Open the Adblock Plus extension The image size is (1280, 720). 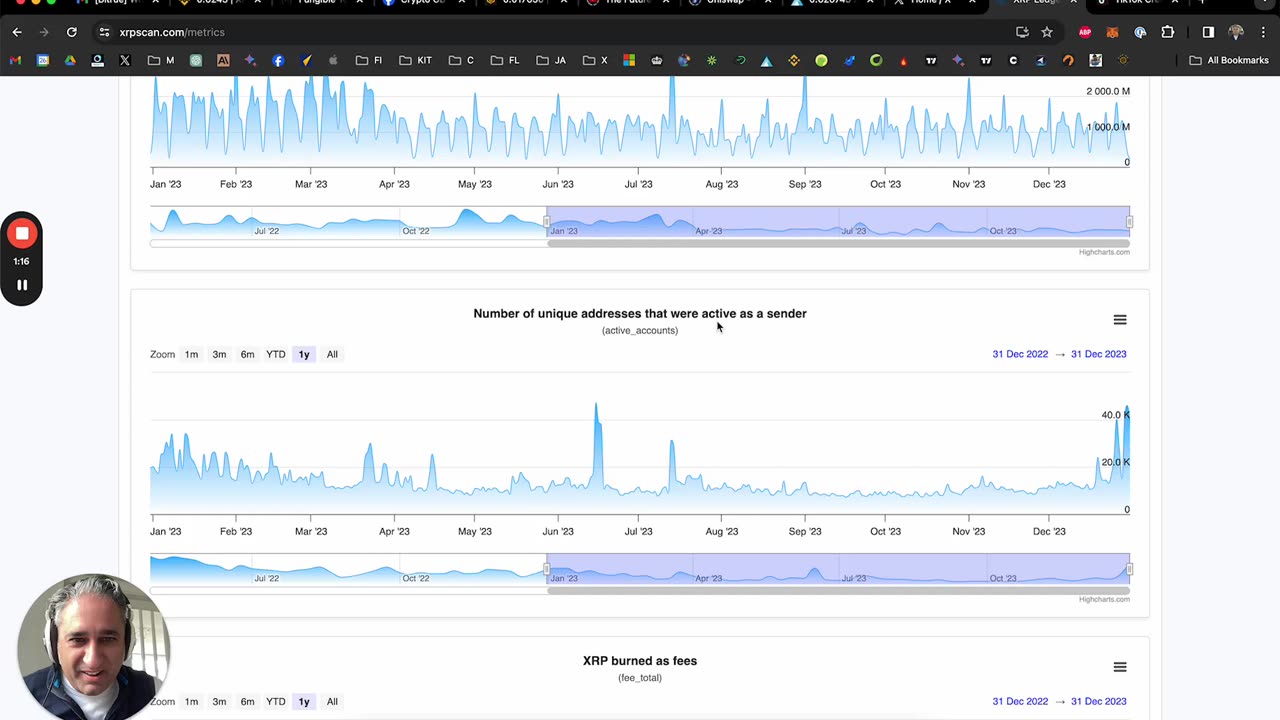point(1085,32)
